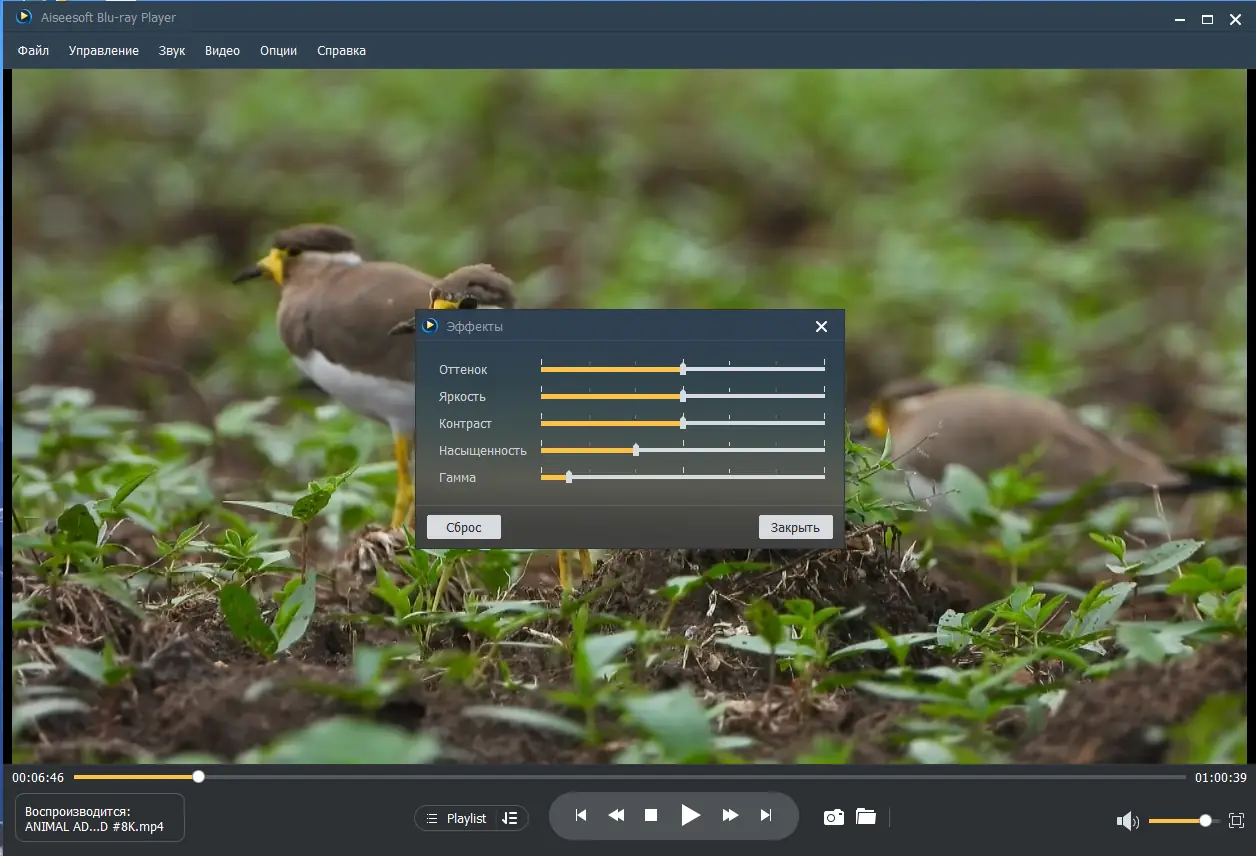1256x856 pixels.
Task: Stop the video playback
Action: (x=651, y=816)
